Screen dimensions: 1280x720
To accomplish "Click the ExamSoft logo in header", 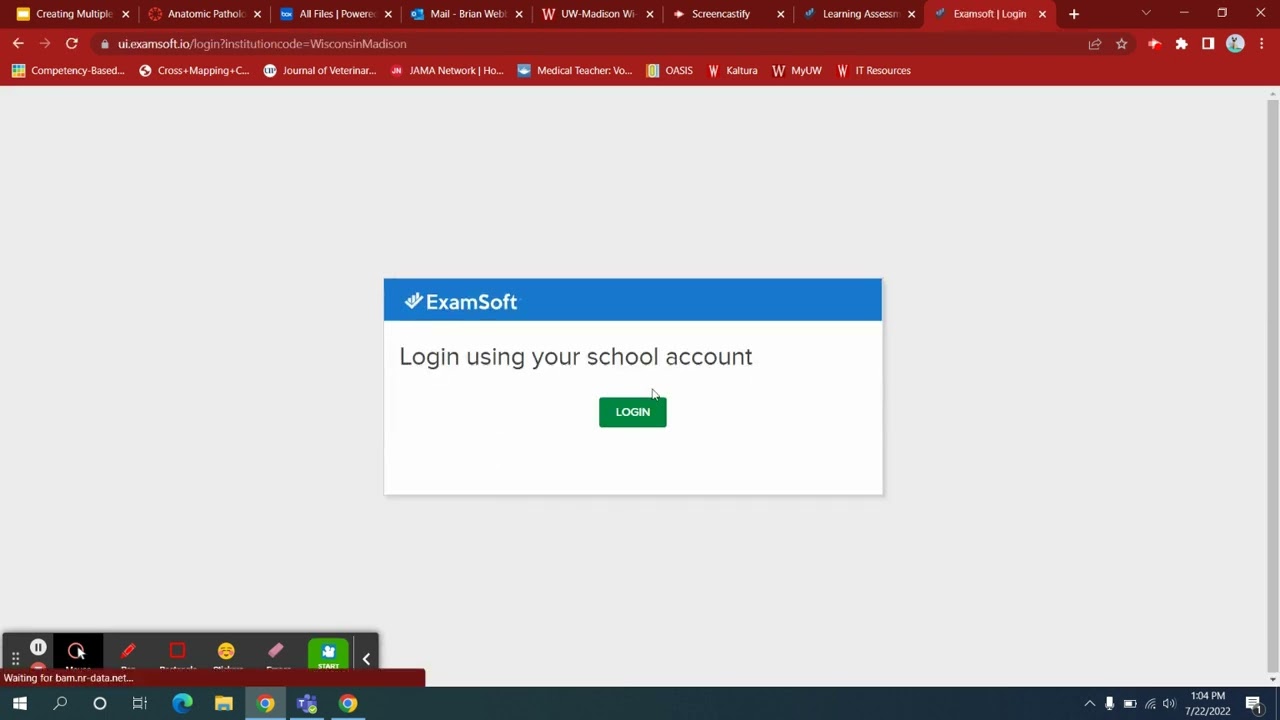I will pyautogui.click(x=461, y=301).
